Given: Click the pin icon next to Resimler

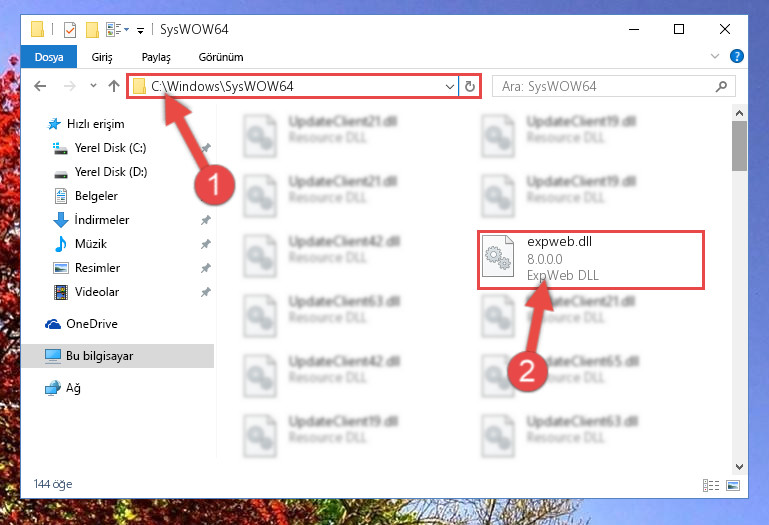Looking at the screenshot, I should pos(205,268).
